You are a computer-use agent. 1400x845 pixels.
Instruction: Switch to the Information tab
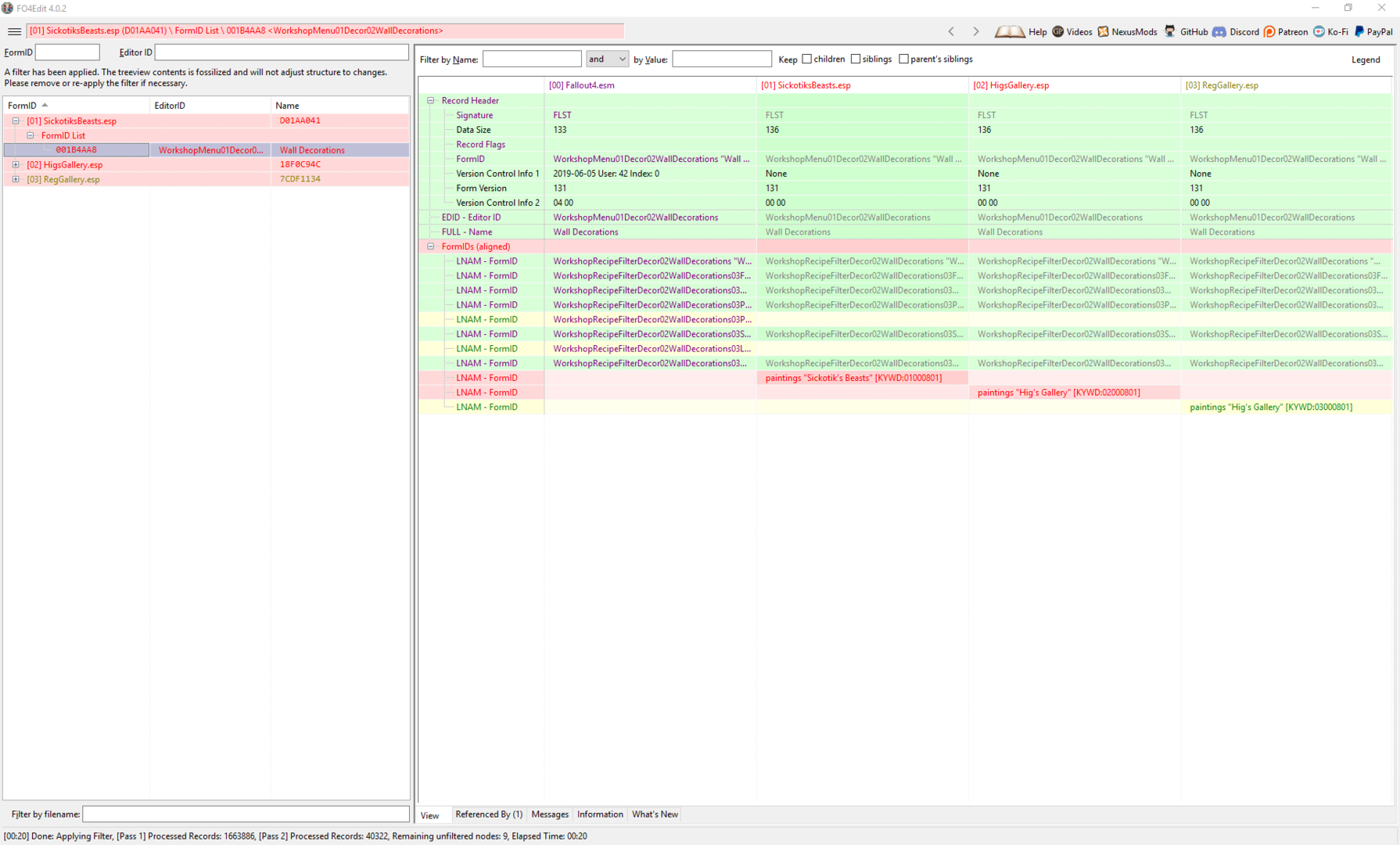point(600,814)
